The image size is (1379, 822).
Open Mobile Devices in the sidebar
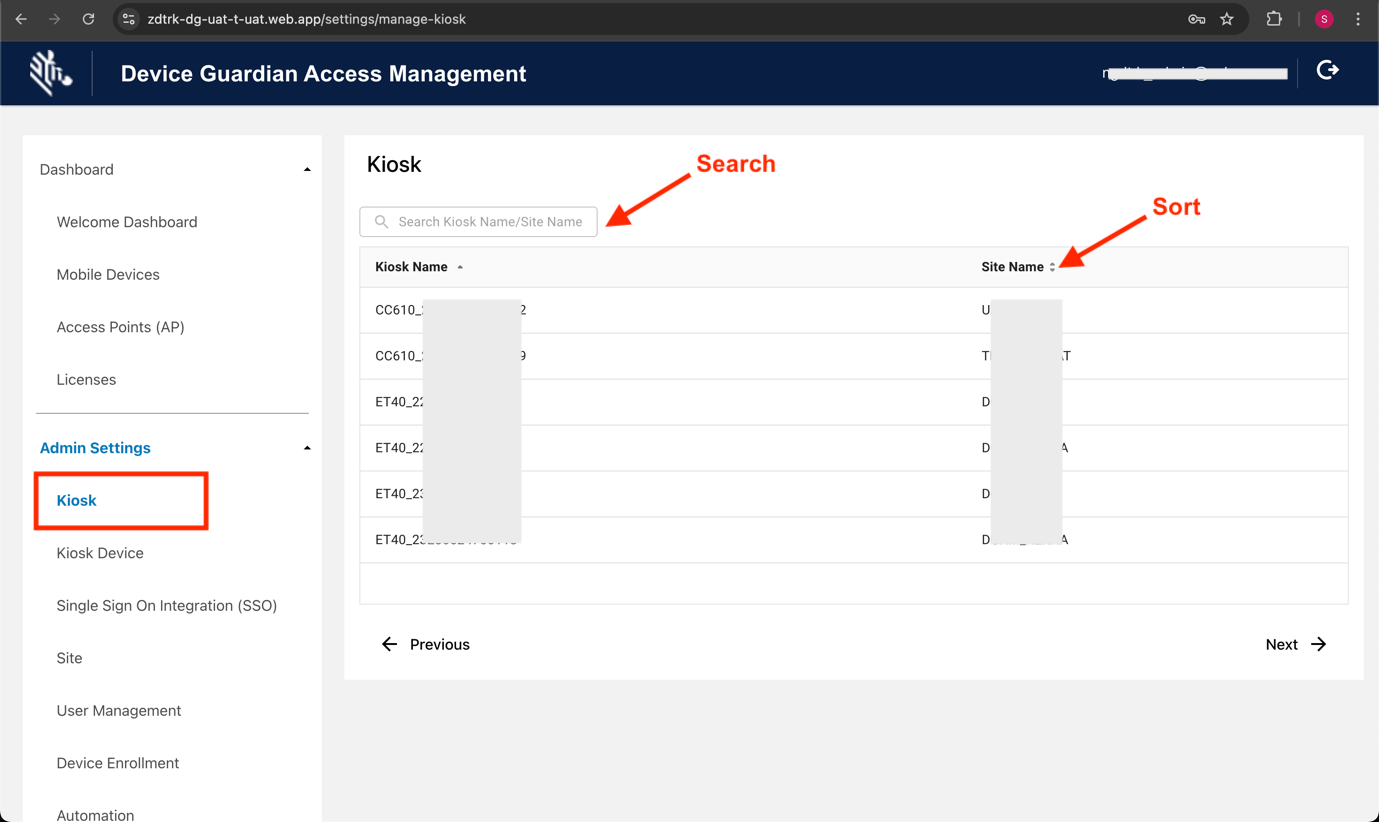tap(108, 275)
